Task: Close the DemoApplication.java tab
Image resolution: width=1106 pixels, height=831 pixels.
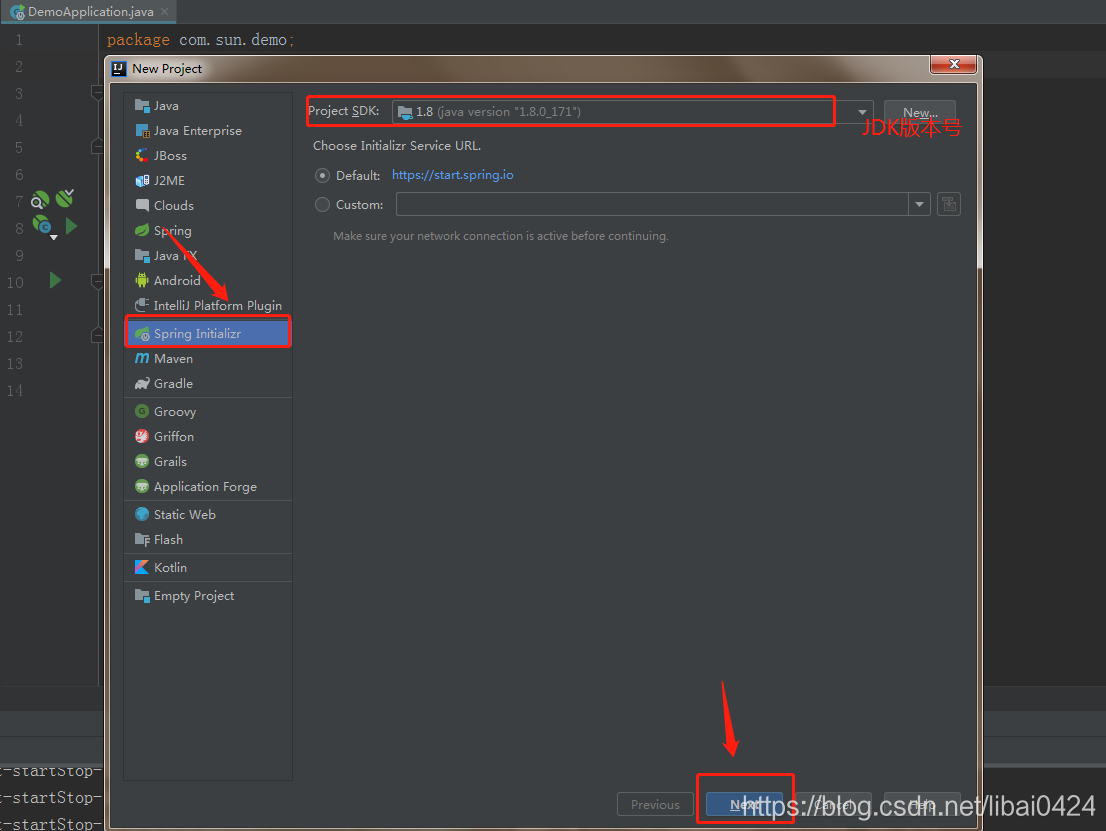Action: (164, 11)
